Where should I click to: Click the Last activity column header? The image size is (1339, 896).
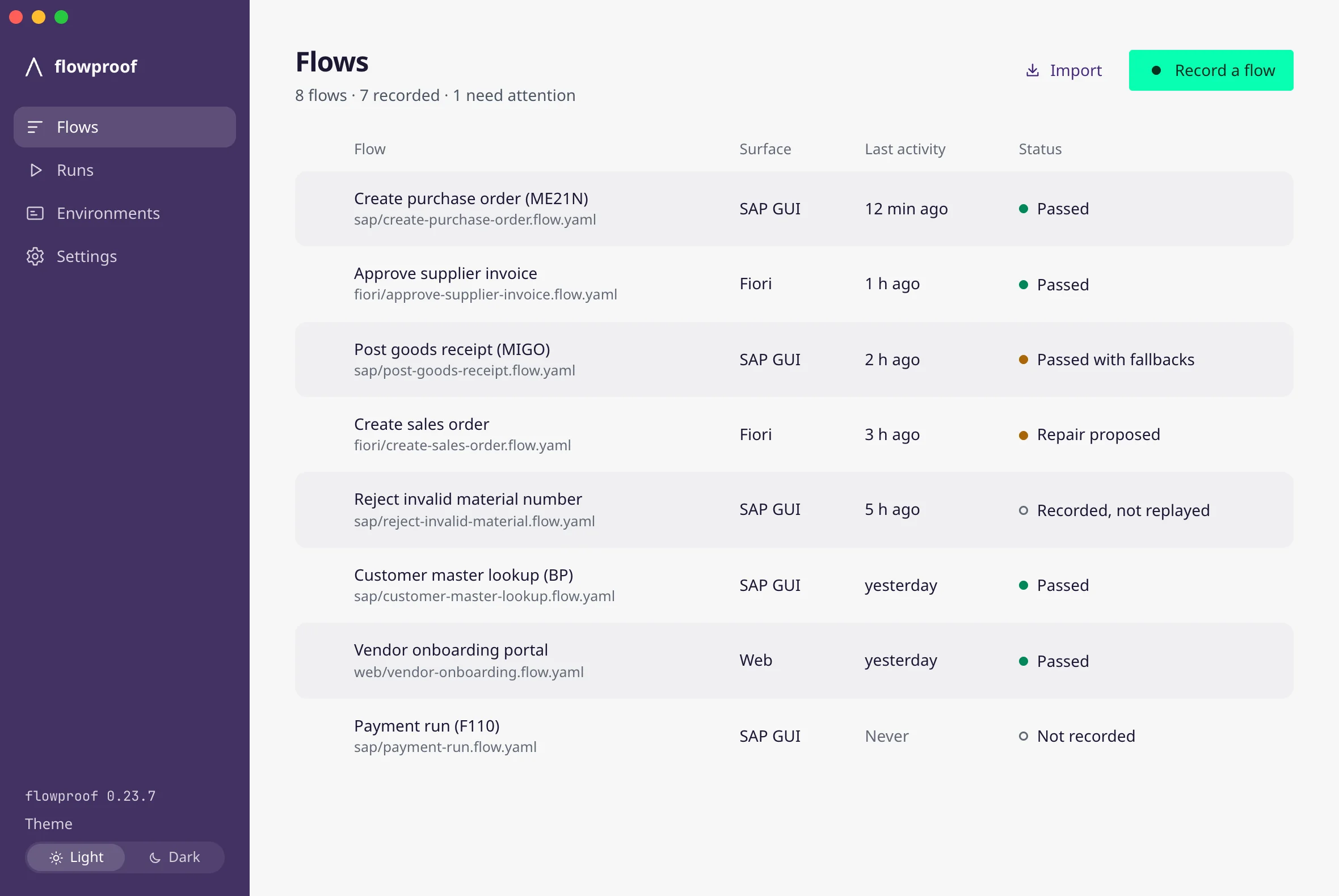(x=905, y=149)
